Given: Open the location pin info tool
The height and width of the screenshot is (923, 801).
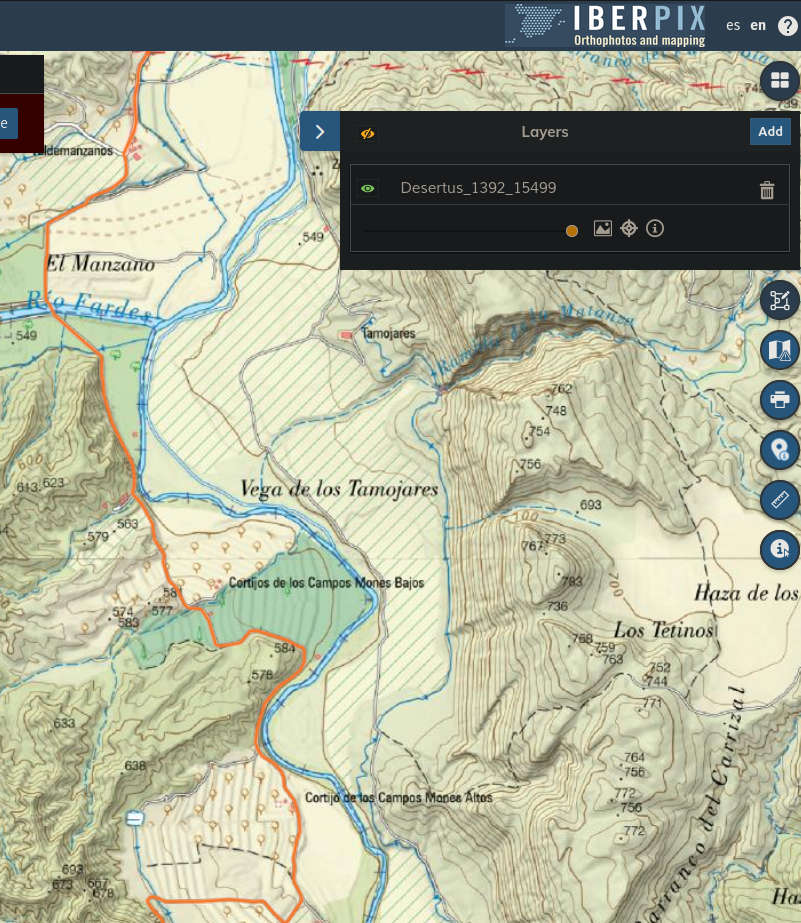Looking at the screenshot, I should coord(780,449).
